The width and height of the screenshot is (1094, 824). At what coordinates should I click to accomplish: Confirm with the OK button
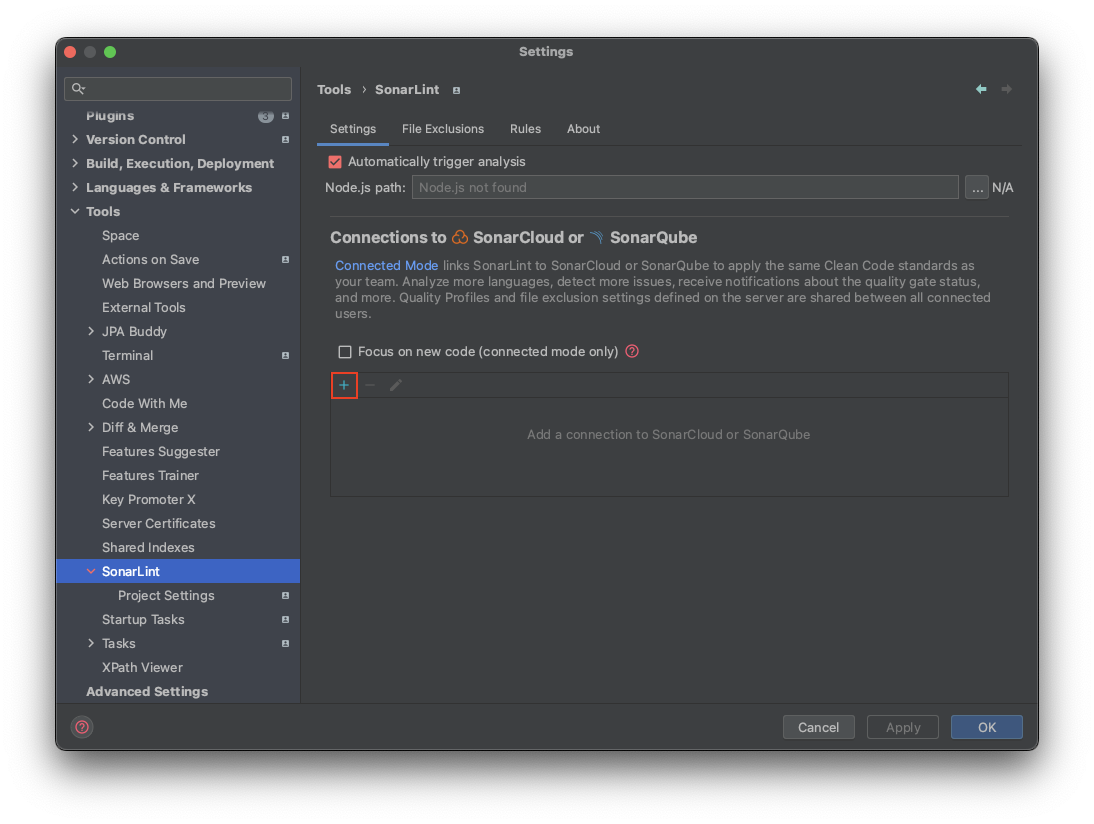[x=987, y=727]
